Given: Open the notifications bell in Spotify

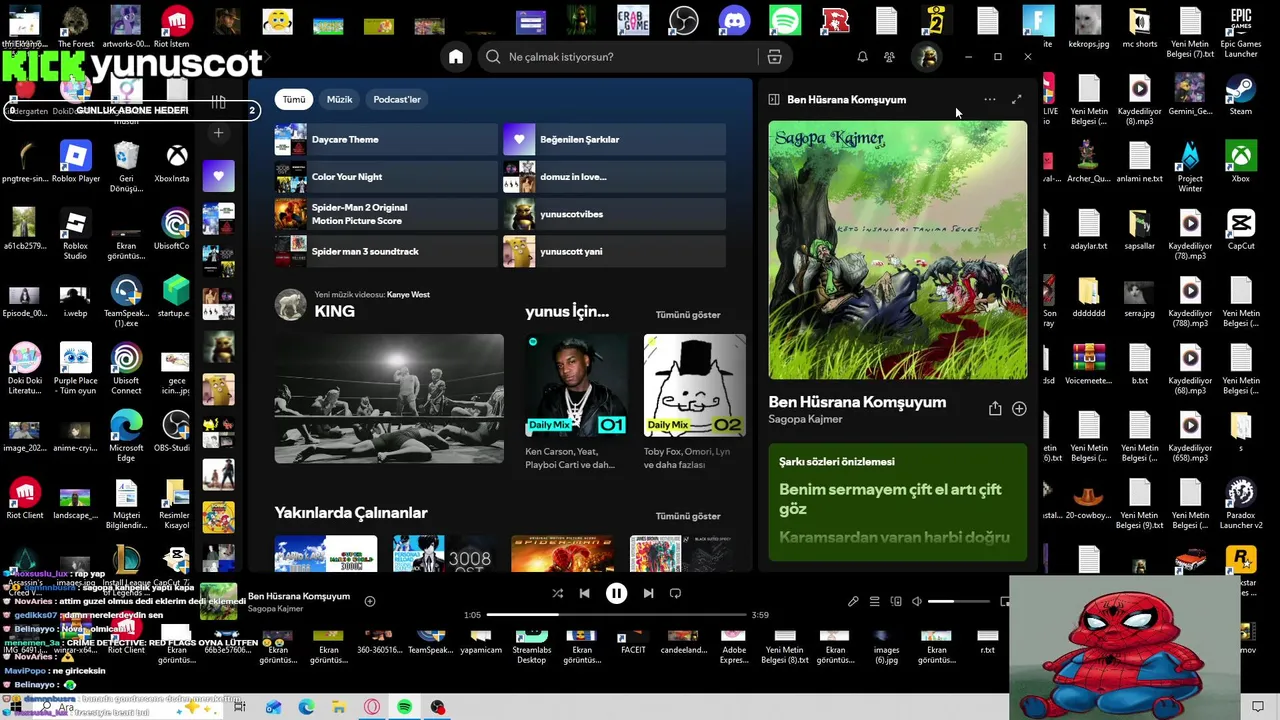Looking at the screenshot, I should [862, 57].
